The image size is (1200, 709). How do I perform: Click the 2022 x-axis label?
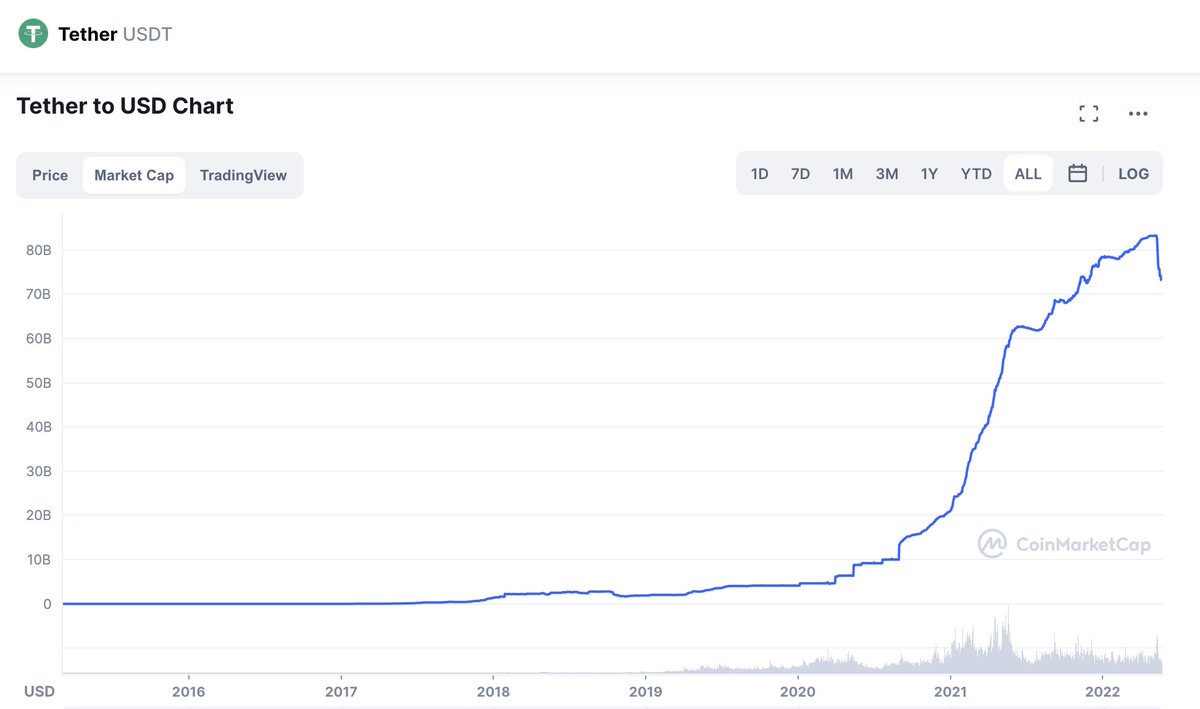[x=1102, y=691]
